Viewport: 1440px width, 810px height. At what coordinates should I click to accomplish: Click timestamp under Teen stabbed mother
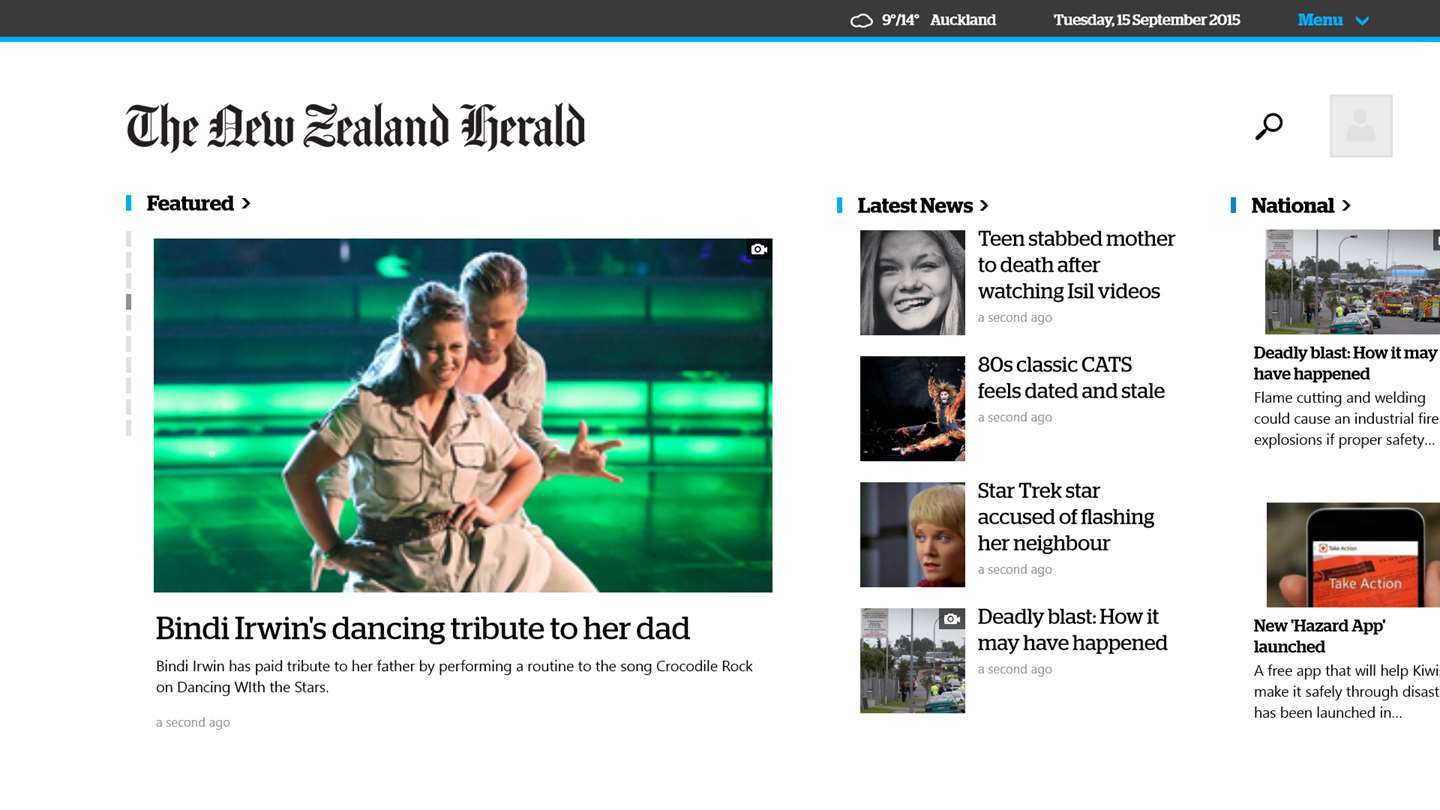(x=1015, y=317)
